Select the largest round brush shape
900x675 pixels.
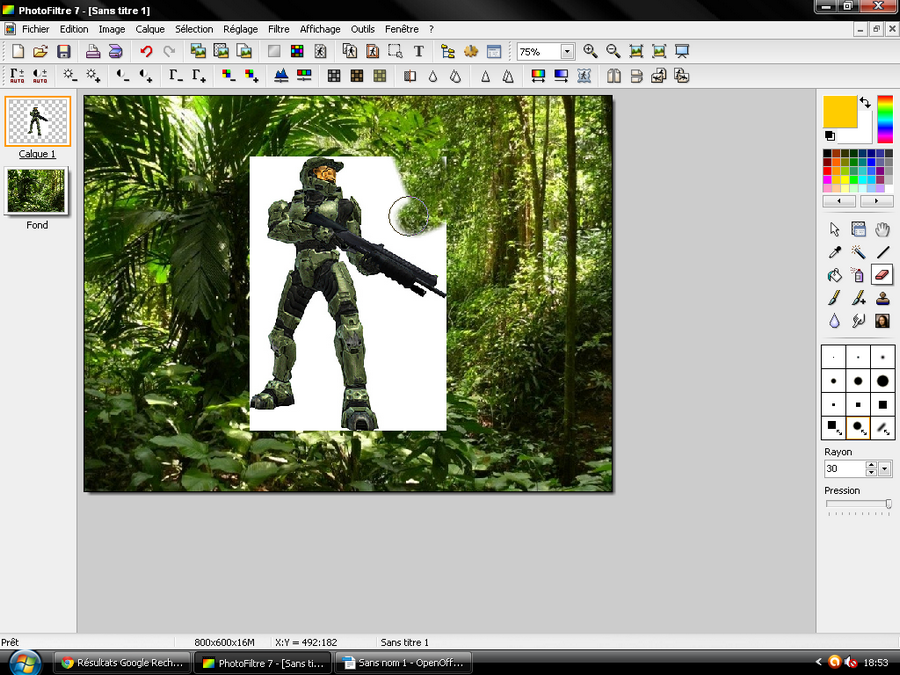[882, 381]
